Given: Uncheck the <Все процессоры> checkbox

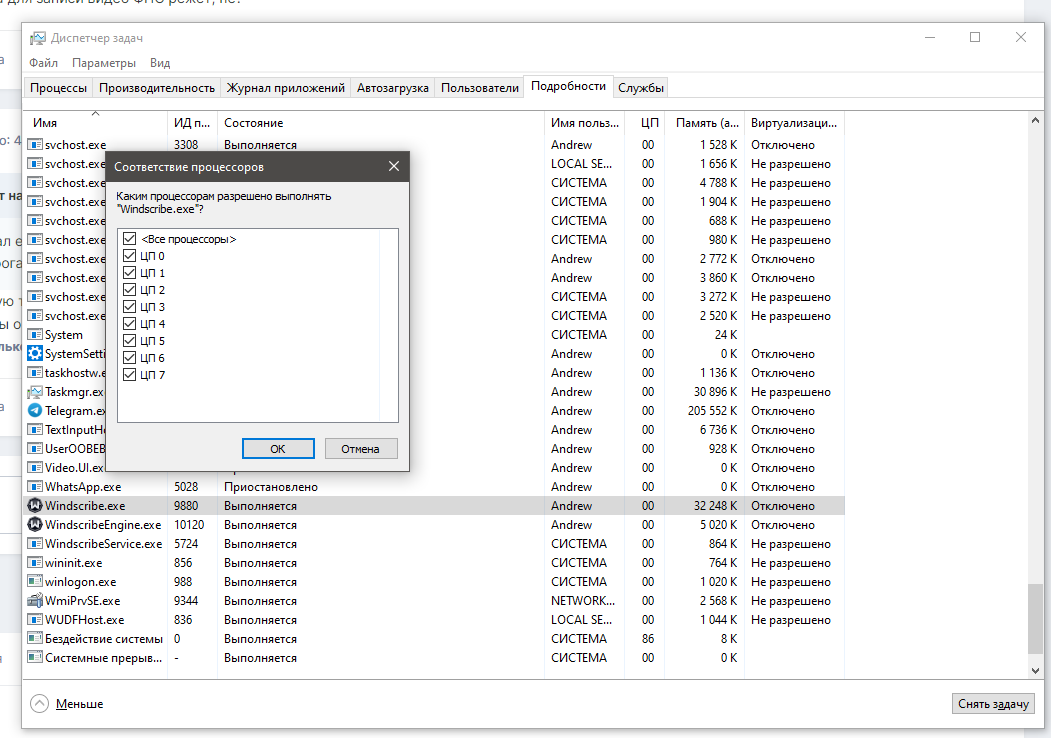Looking at the screenshot, I should click(x=128, y=240).
